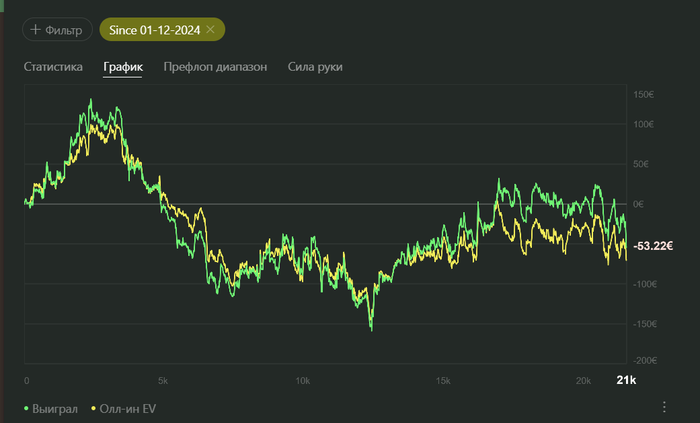Click the -53.22€ current value label
The height and width of the screenshot is (423, 700).
pos(653,246)
